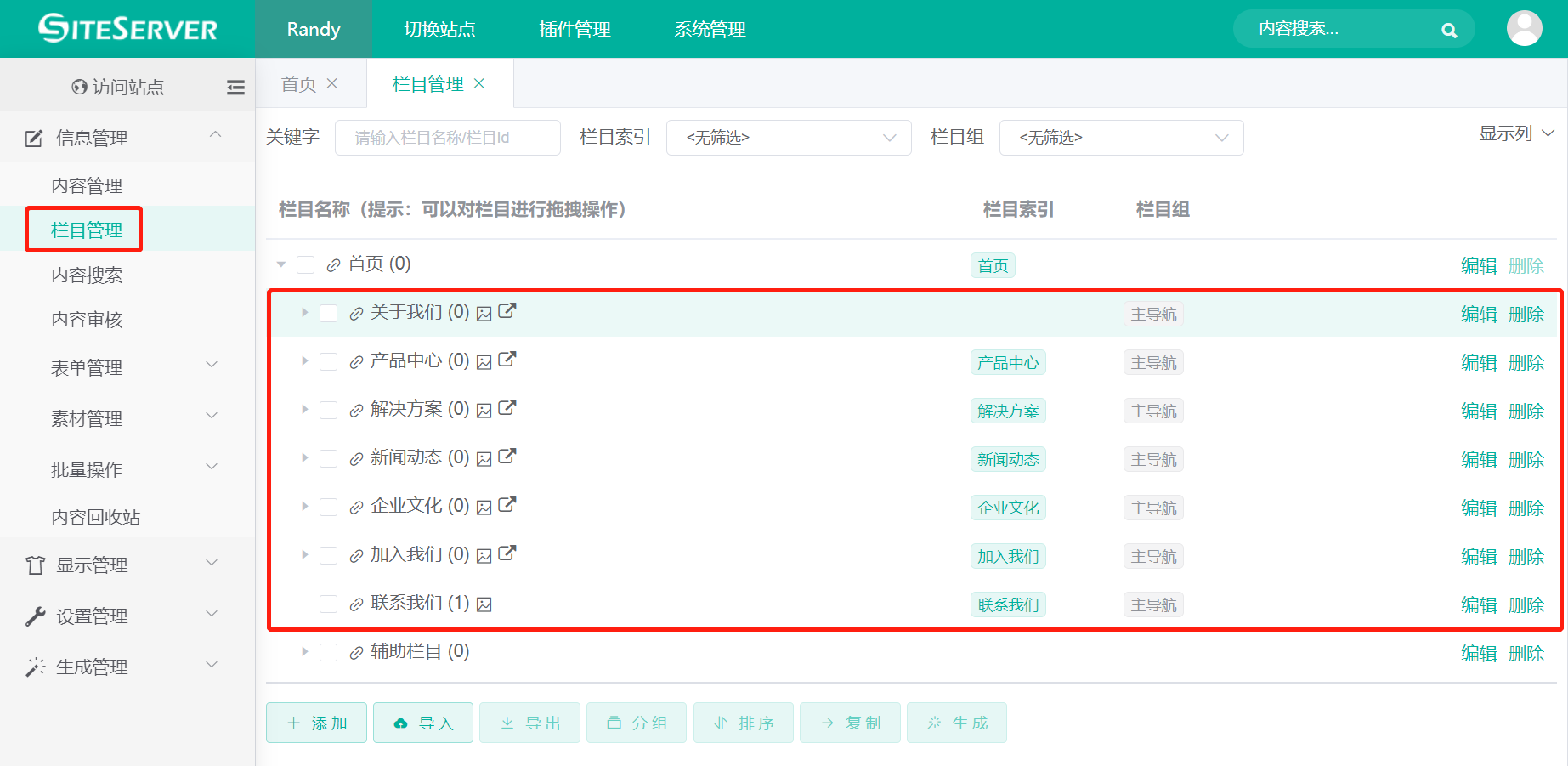The width and height of the screenshot is (1568, 766).
Task: Expand the 解决方案 tree node
Action: click(304, 409)
